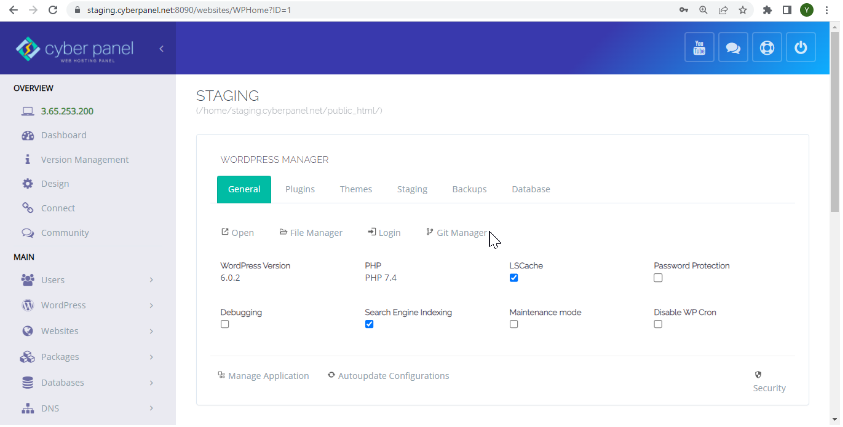The width and height of the screenshot is (843, 427).
Task: Click the browser zoom magnifier icon
Action: [703, 10]
